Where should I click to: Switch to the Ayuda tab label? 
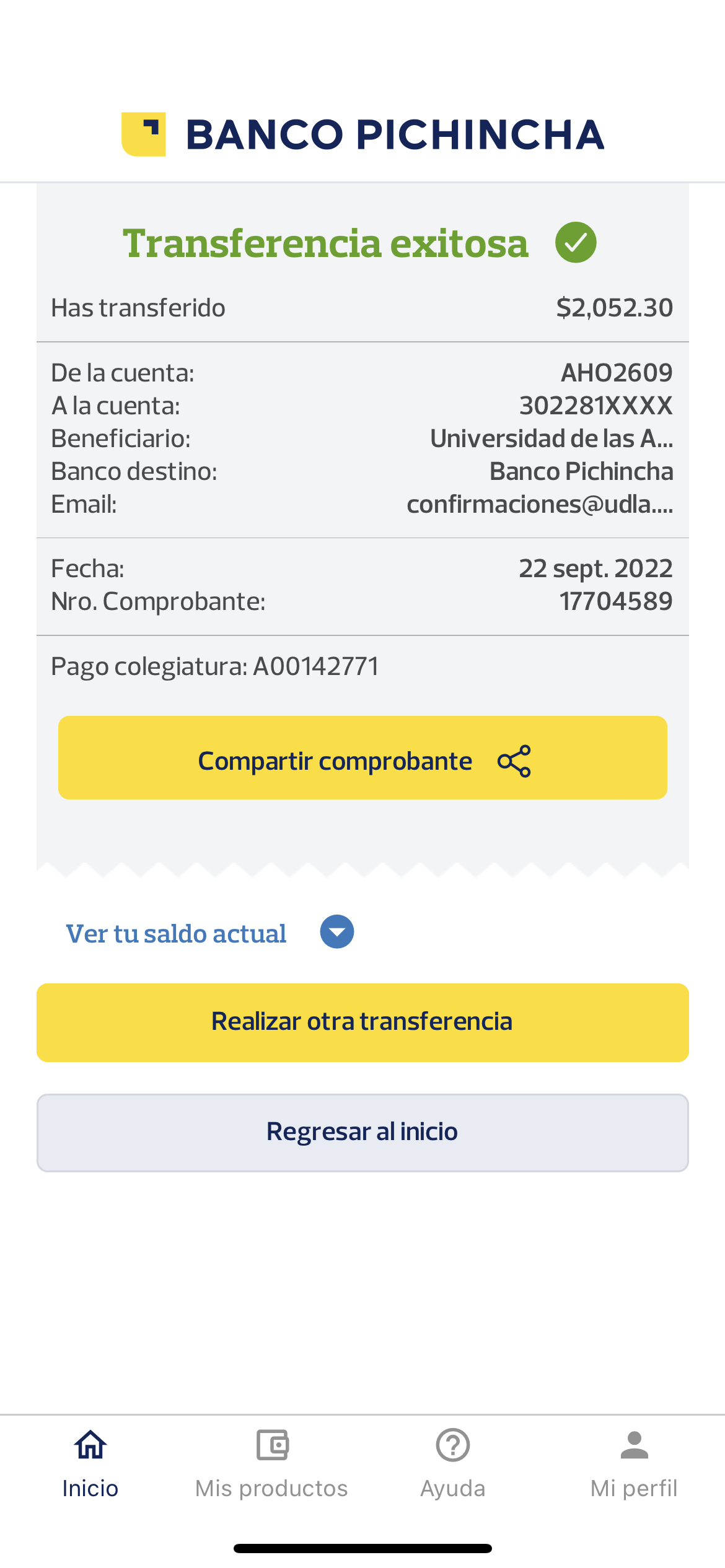(453, 1489)
